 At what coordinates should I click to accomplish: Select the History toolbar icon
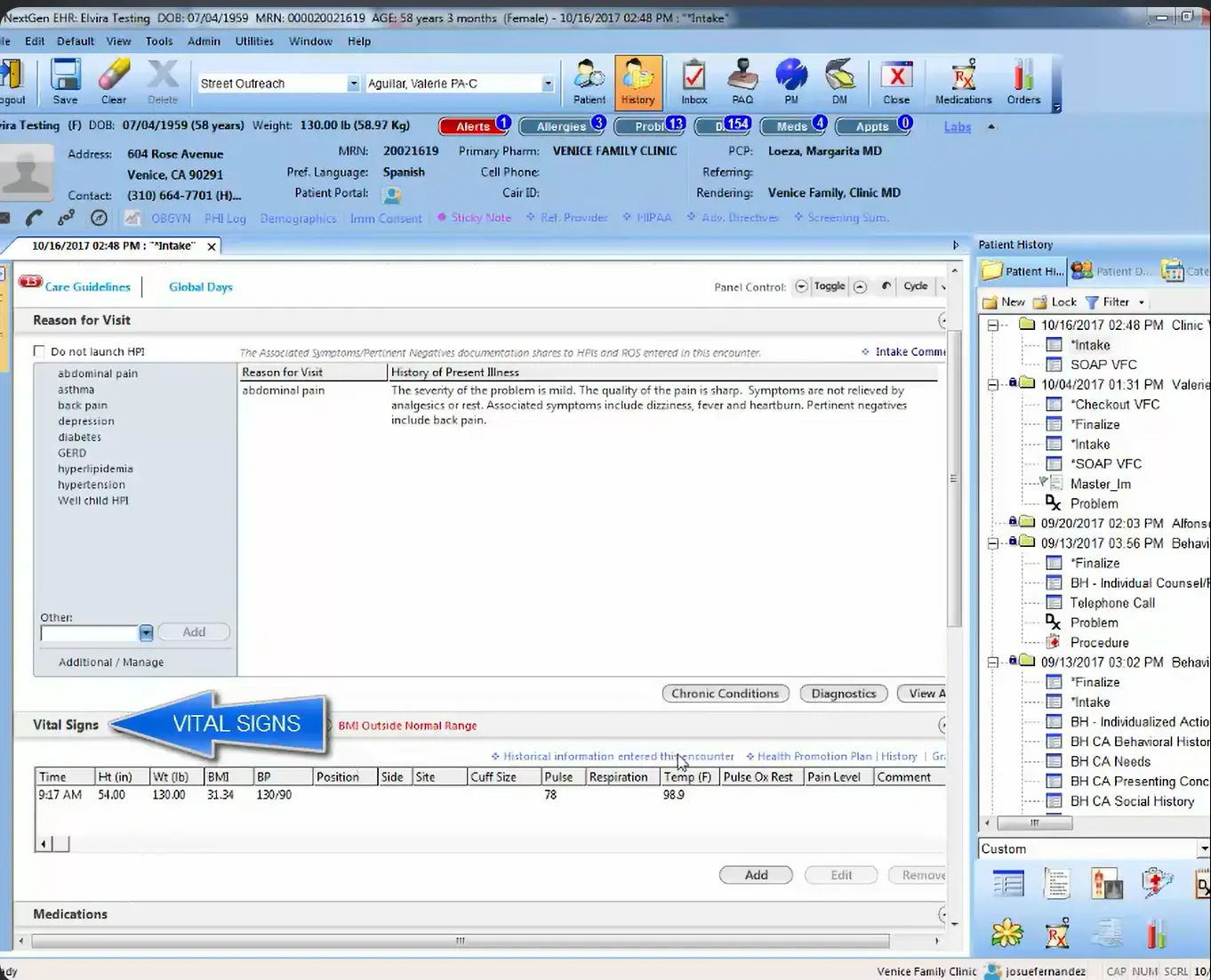point(638,80)
